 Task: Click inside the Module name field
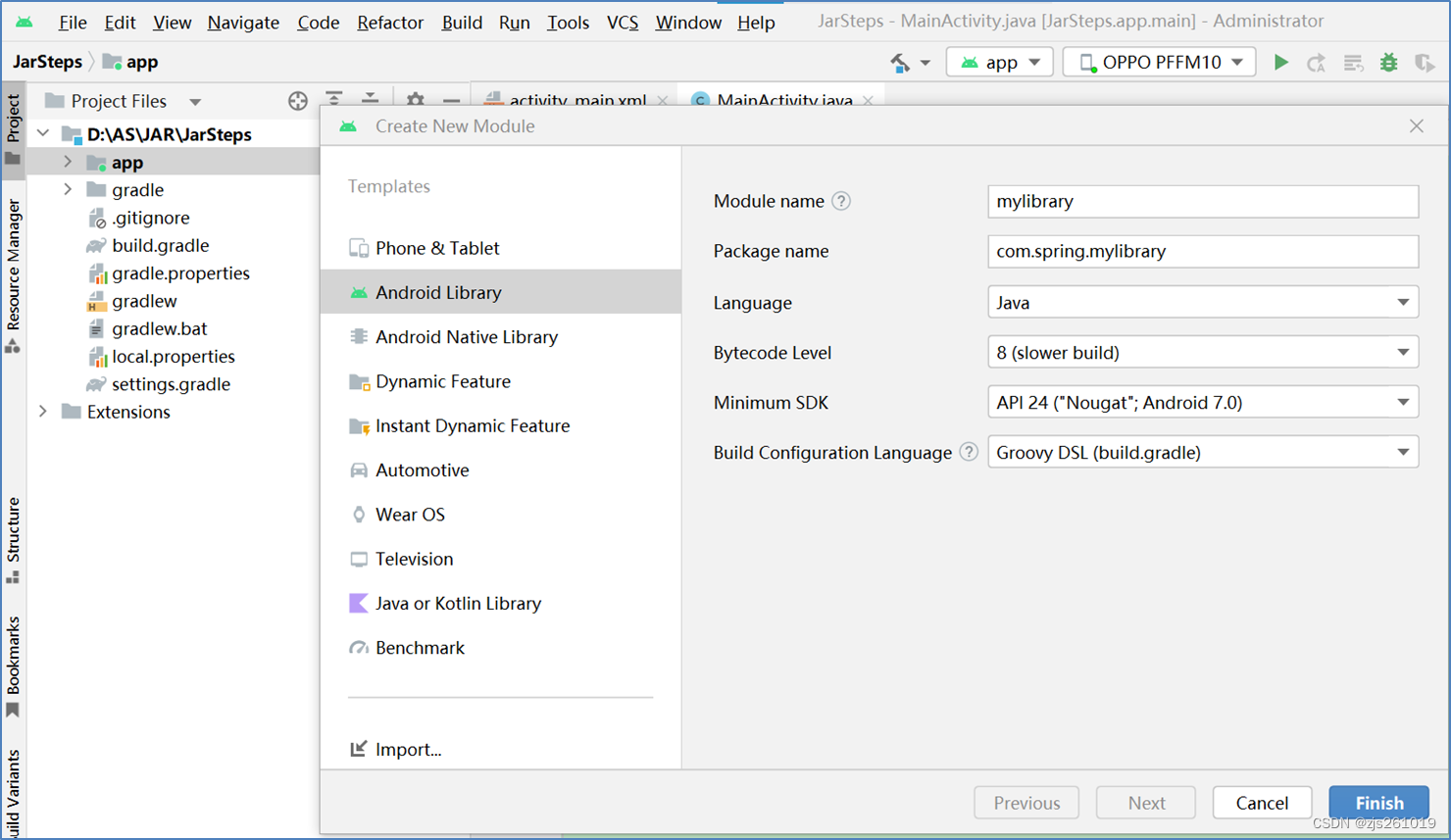(1203, 201)
